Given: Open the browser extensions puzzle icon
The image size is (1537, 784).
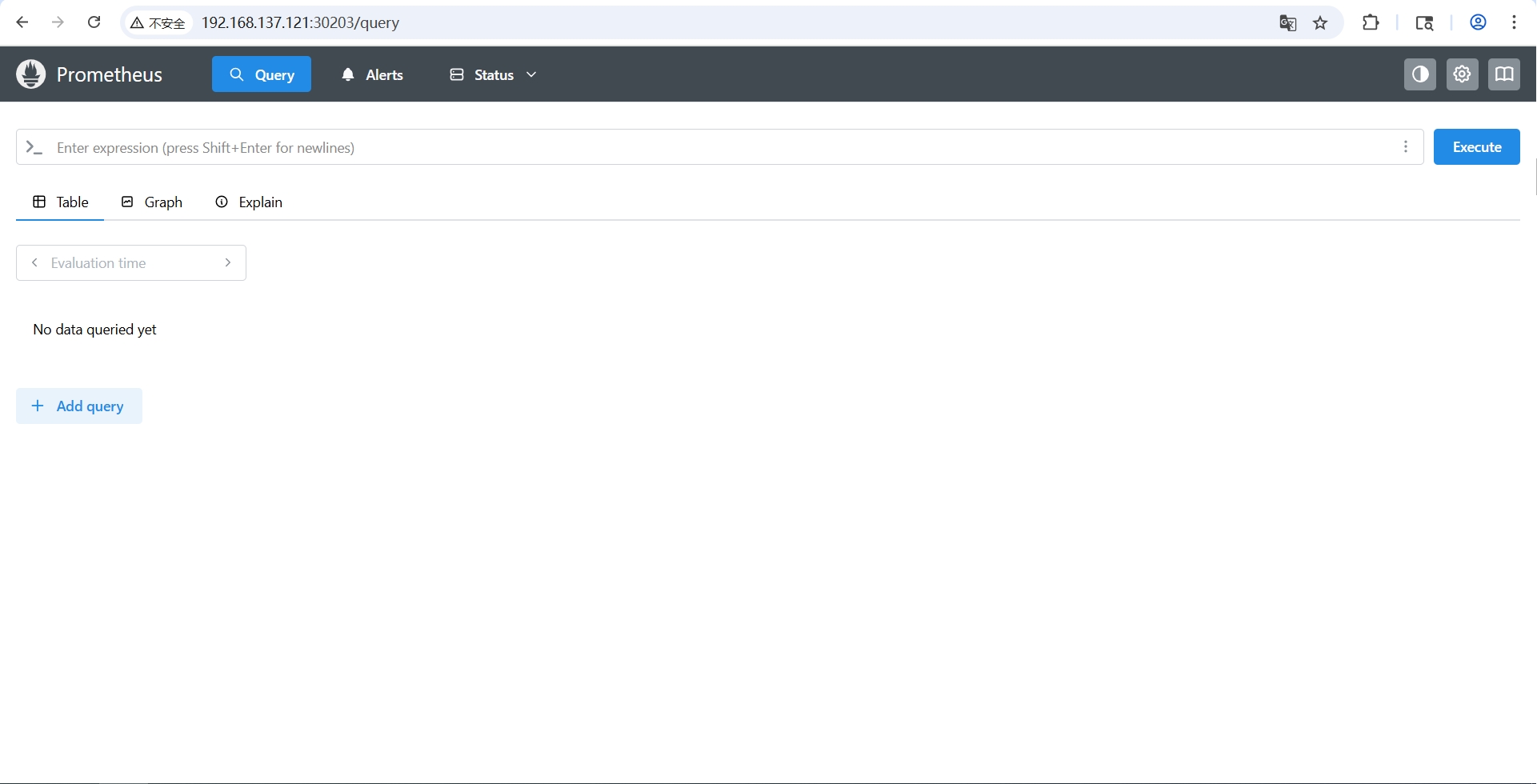Looking at the screenshot, I should coord(1371,22).
